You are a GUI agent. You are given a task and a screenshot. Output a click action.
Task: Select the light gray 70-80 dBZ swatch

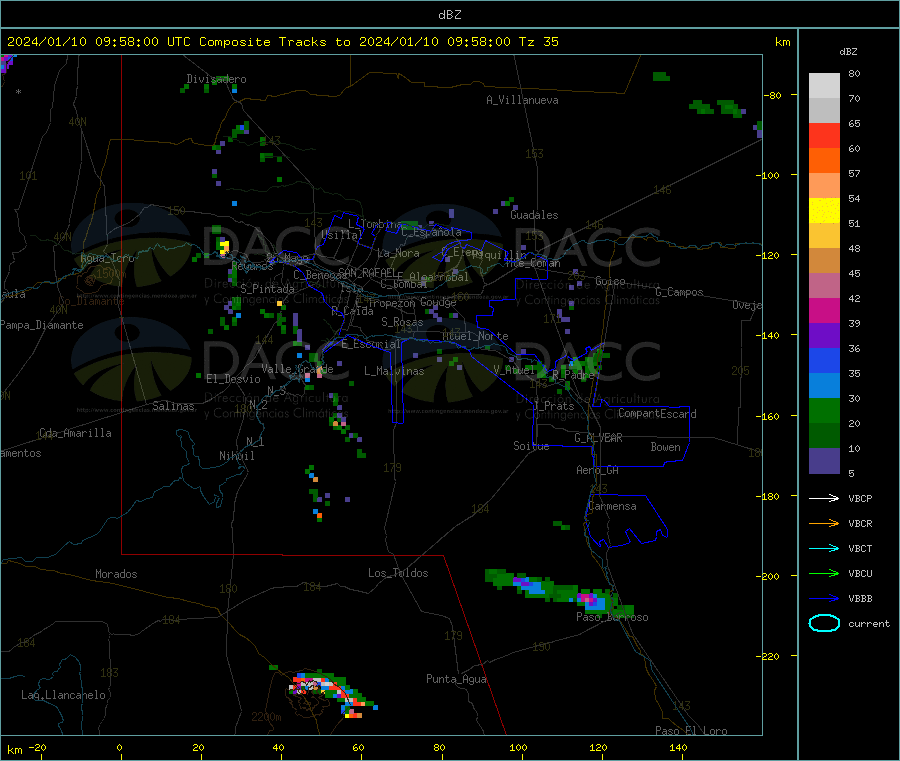(x=824, y=86)
